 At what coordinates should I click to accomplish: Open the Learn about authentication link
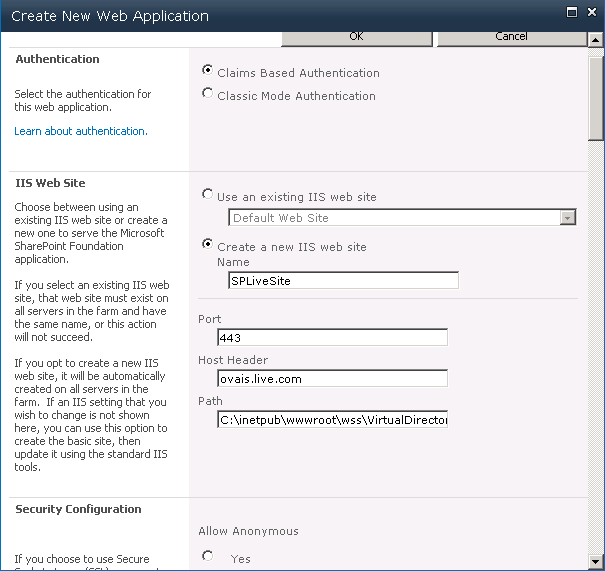[x=81, y=131]
